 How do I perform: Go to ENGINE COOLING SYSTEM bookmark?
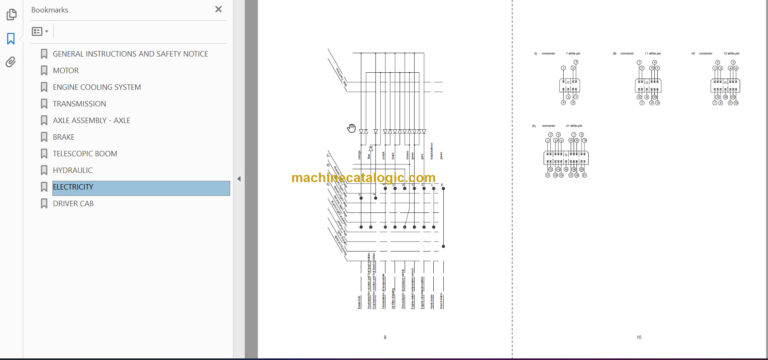[x=97, y=87]
